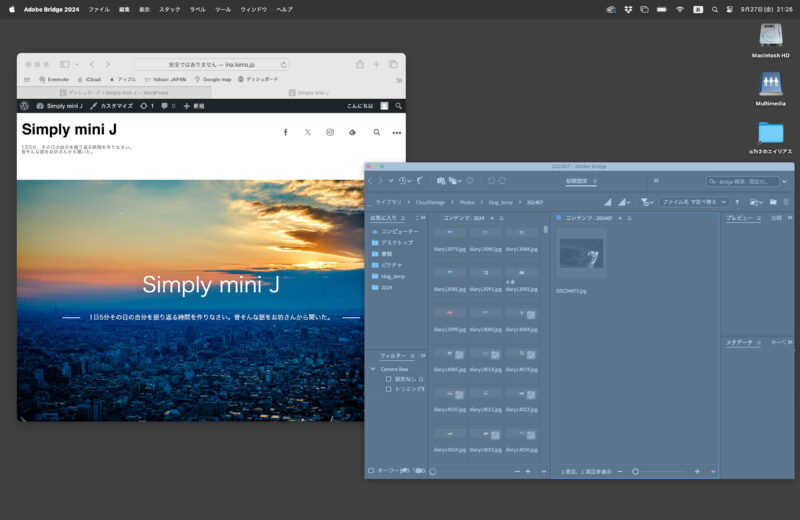Click Facebook icon on Simply mini J site
The height and width of the screenshot is (520, 800).
click(286, 132)
